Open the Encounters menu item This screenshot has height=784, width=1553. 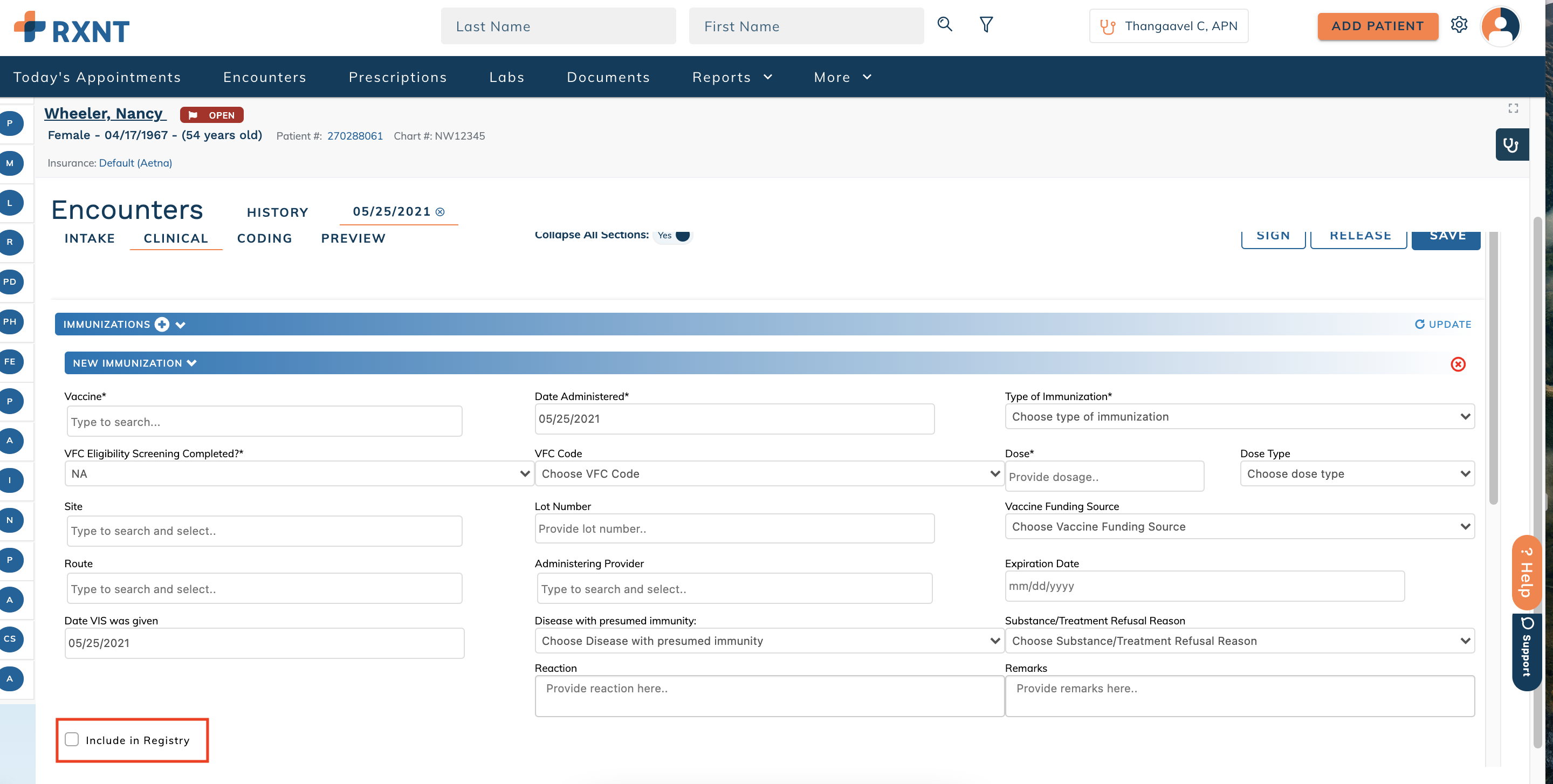tap(265, 77)
